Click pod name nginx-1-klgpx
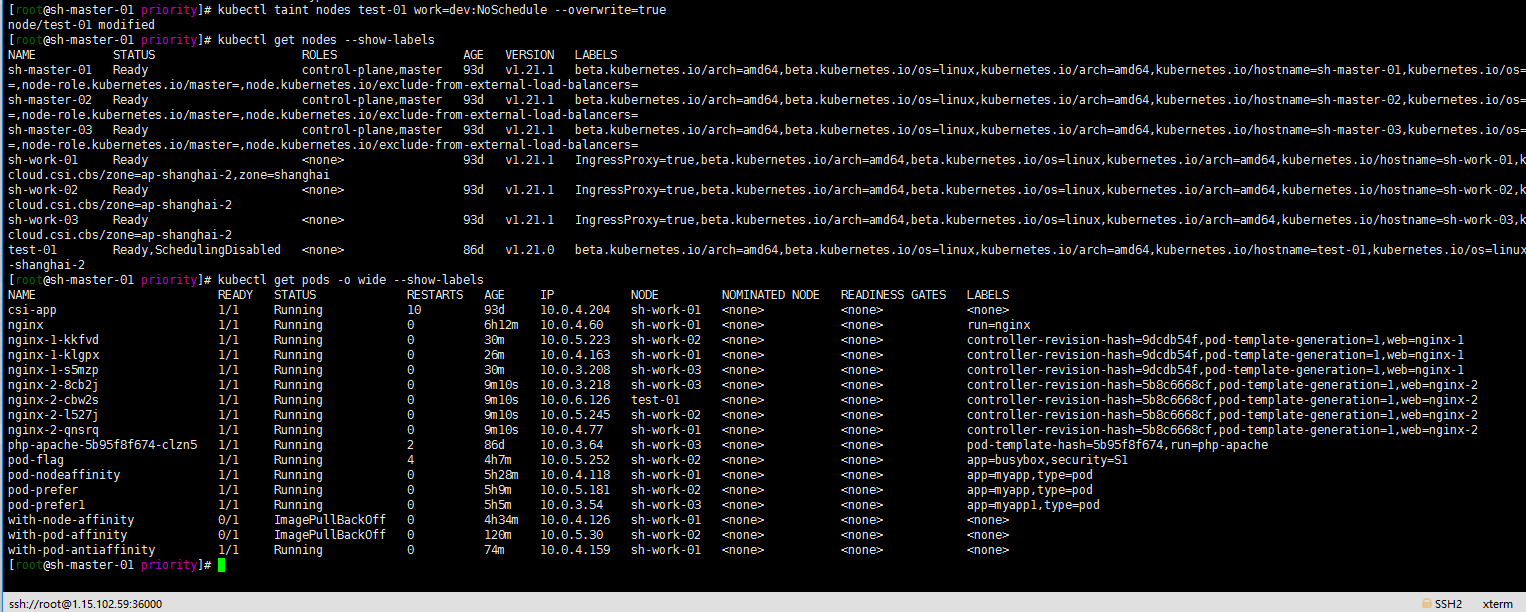This screenshot has width=1526, height=612. click(52, 354)
